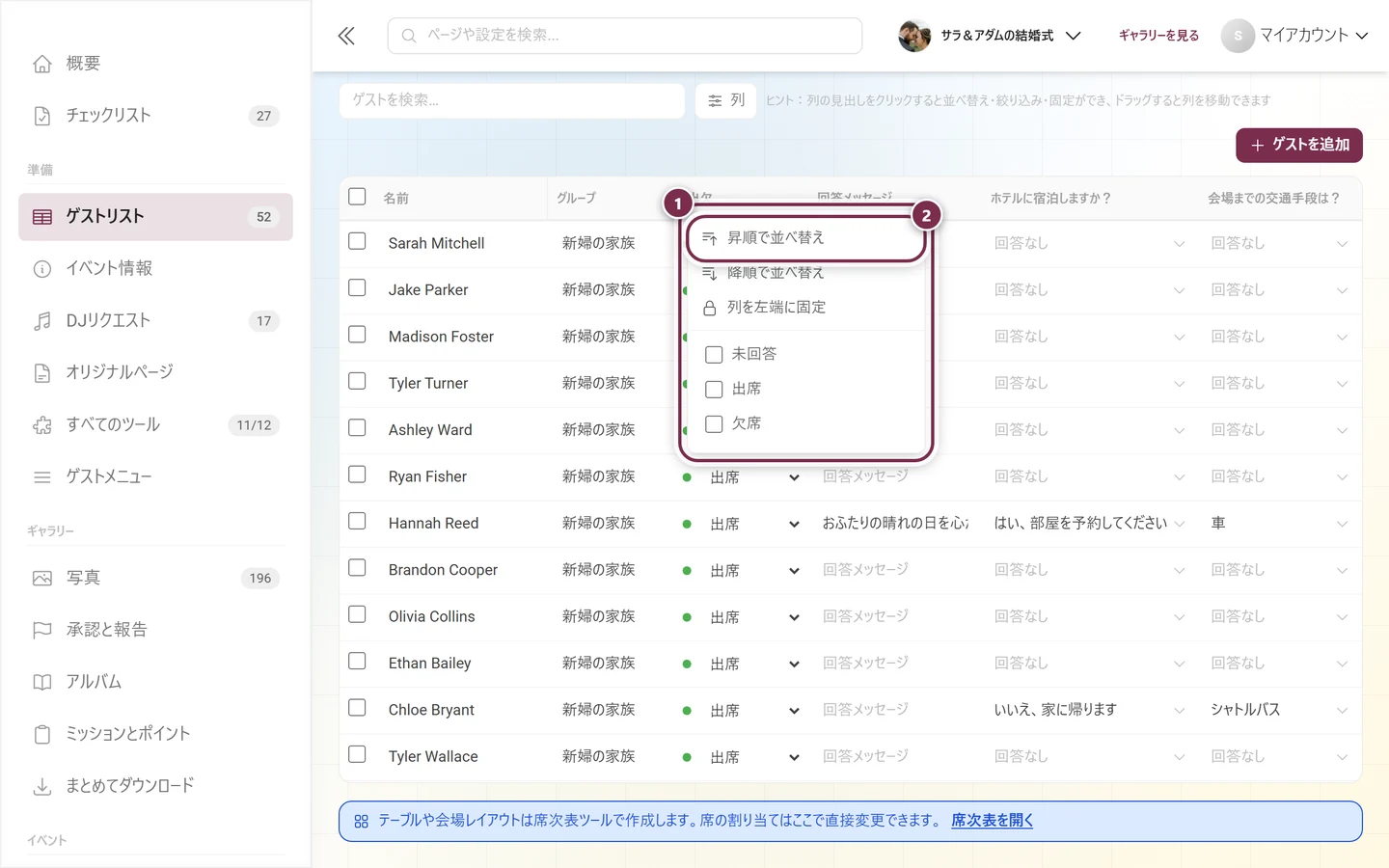Click the チェックリスト document icon
This screenshot has height=868, width=1389.
(x=42, y=116)
